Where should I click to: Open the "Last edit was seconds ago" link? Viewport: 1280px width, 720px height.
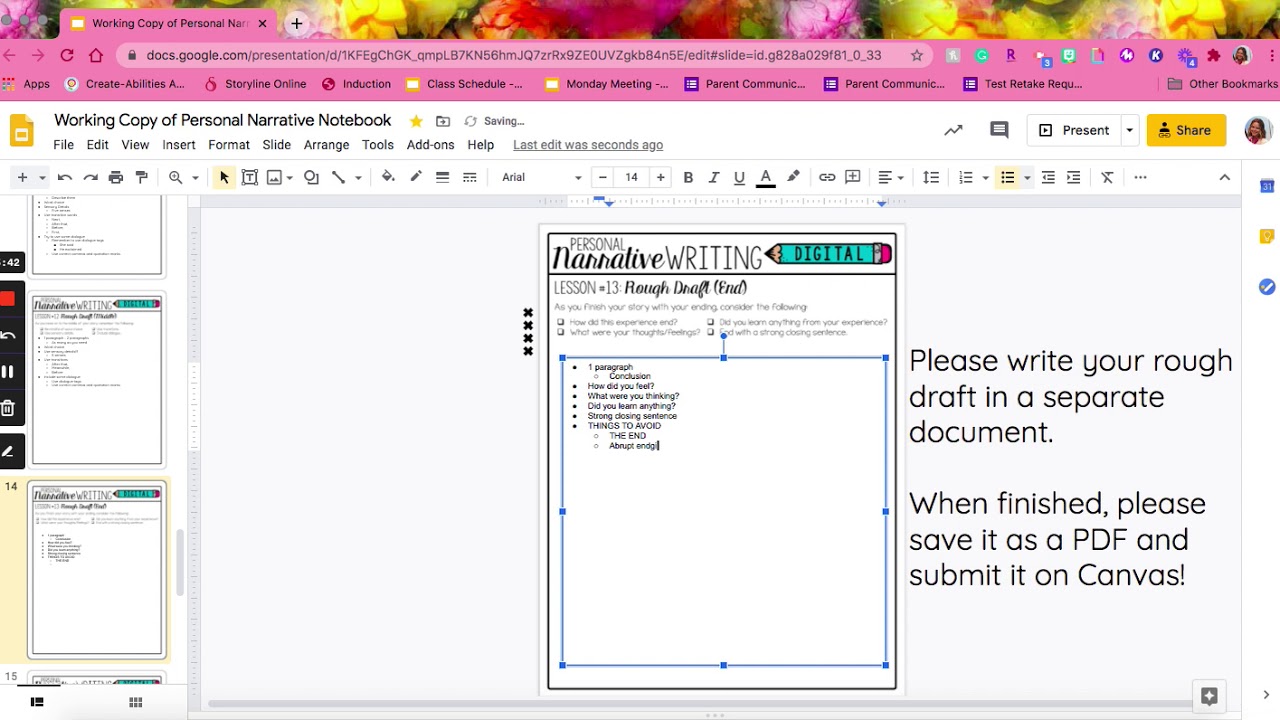(588, 145)
